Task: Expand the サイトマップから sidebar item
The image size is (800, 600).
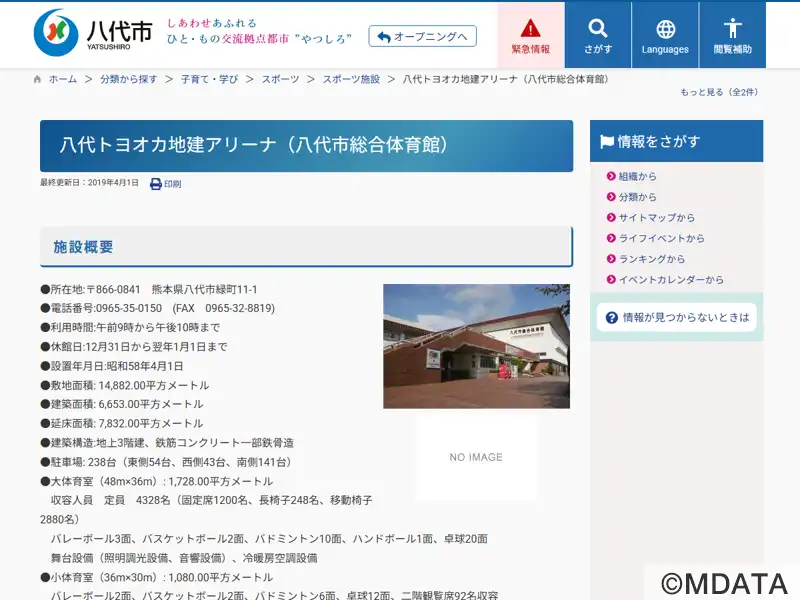Action: point(651,218)
